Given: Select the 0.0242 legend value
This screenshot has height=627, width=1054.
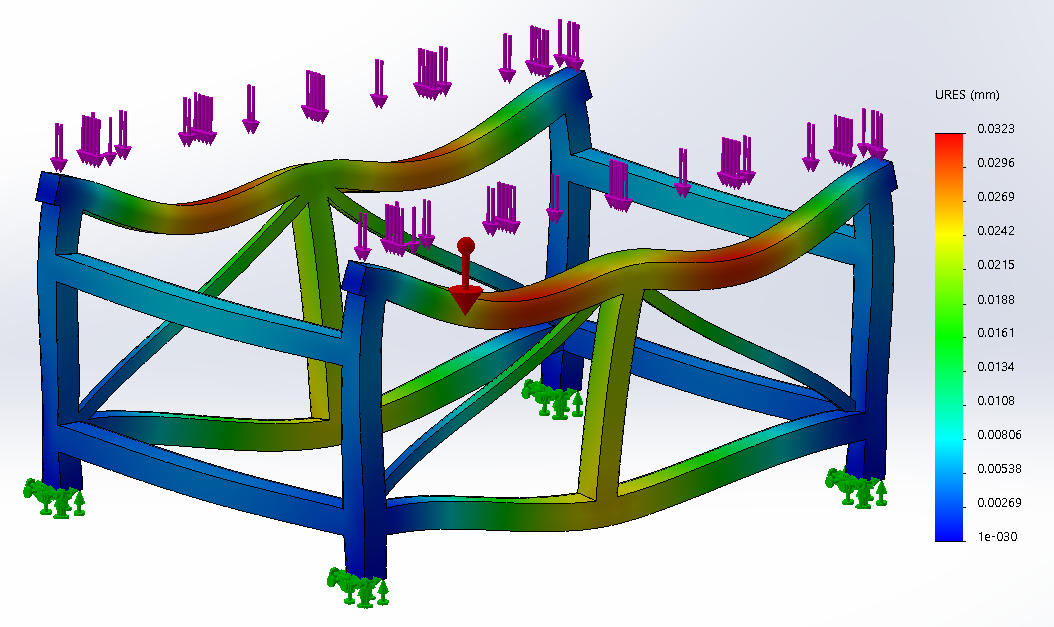Looking at the screenshot, I should point(996,231).
